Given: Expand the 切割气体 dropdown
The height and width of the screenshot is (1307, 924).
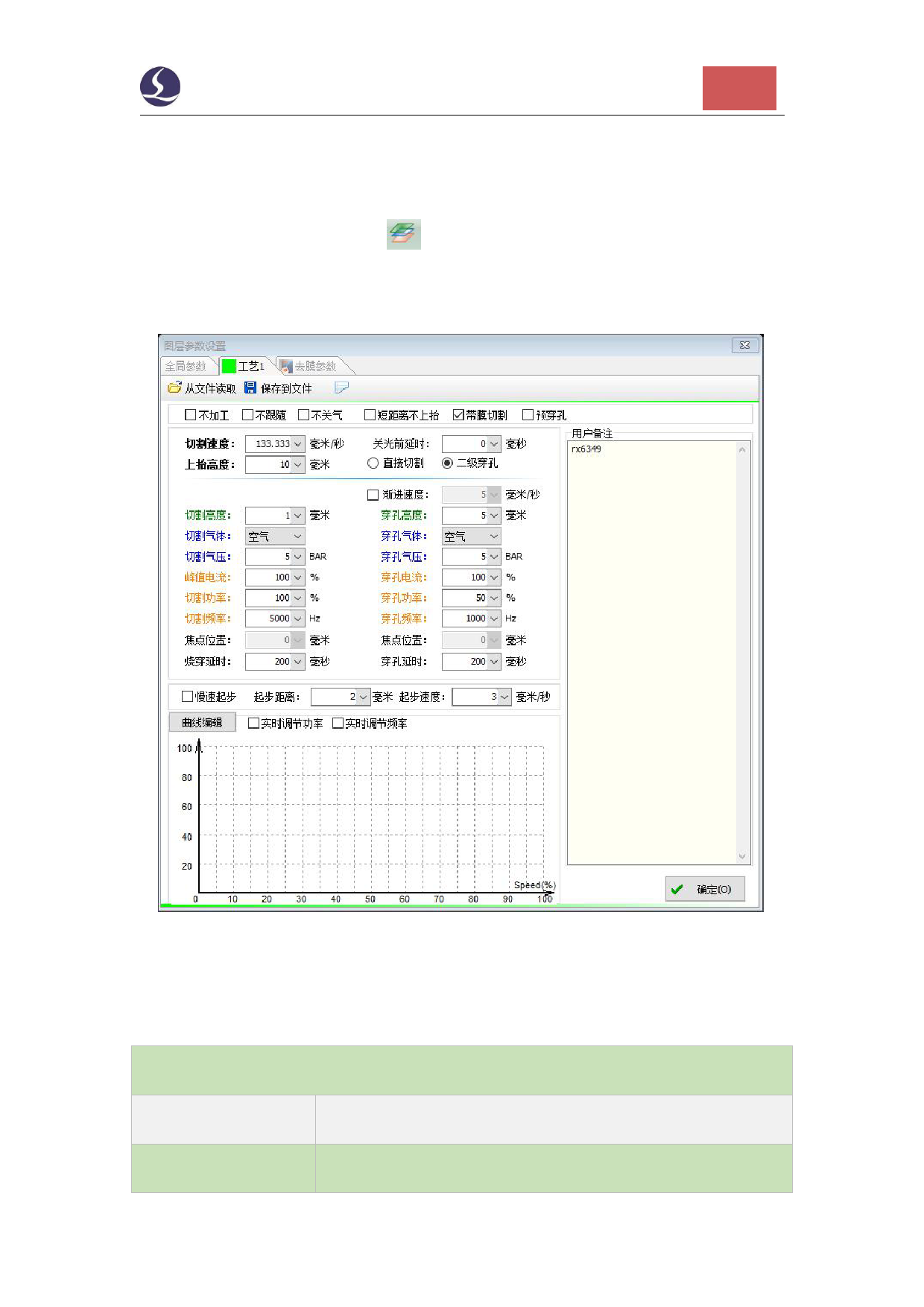Looking at the screenshot, I should coord(297,537).
